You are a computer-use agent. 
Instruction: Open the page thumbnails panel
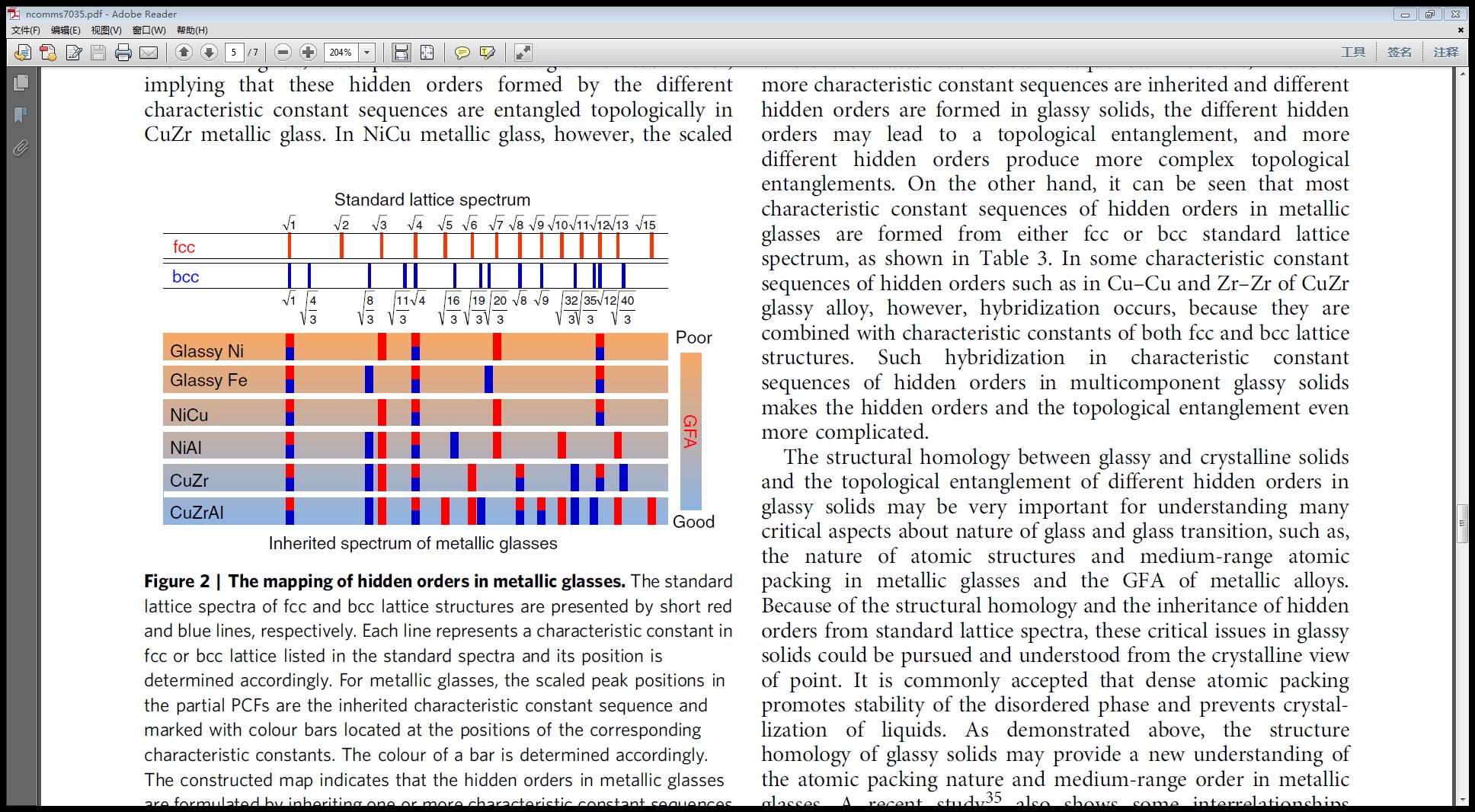point(21,82)
